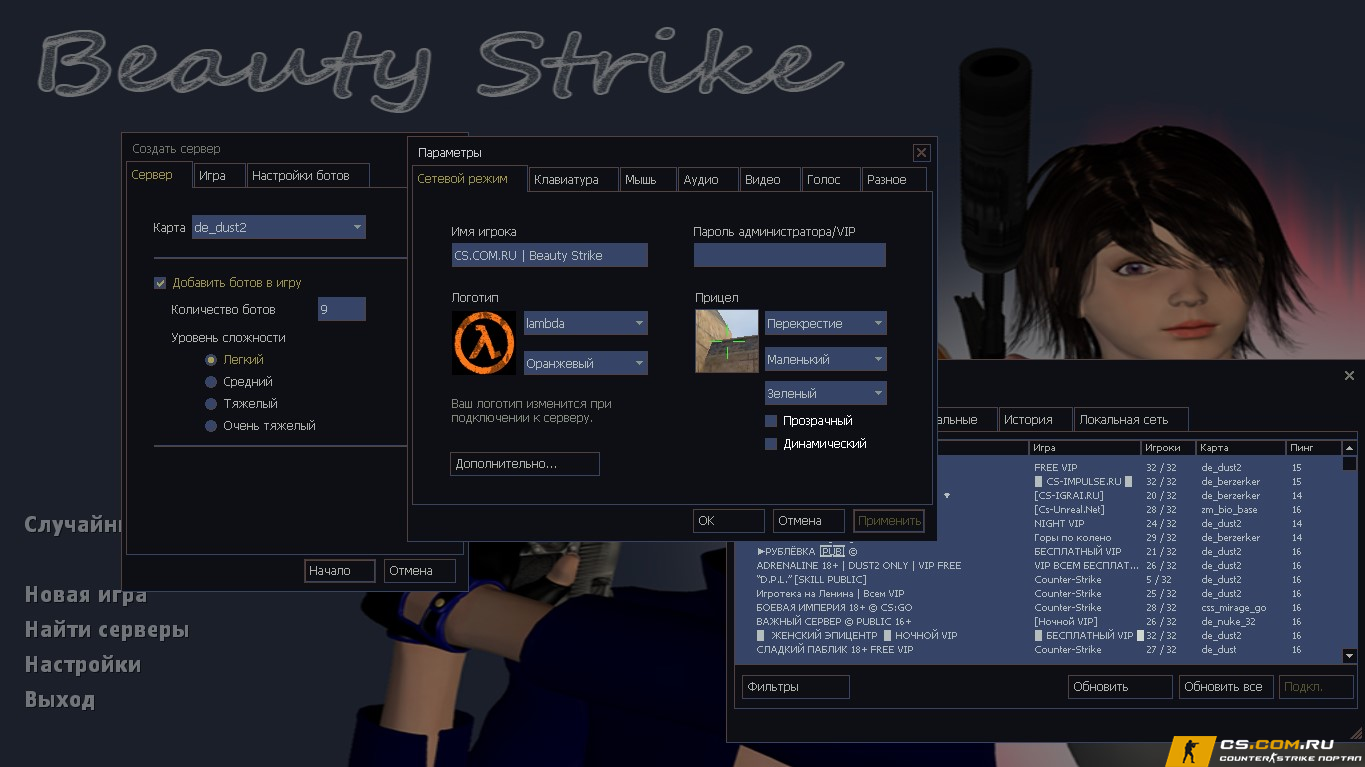
Task: Click Начало to start the server
Action: click(340, 571)
